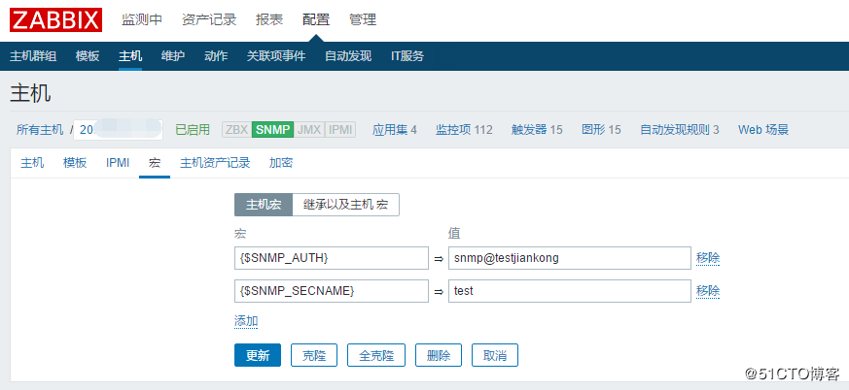The width and height of the screenshot is (849, 390).
Task: Open the 配置 top menu
Action: pyautogui.click(x=316, y=20)
